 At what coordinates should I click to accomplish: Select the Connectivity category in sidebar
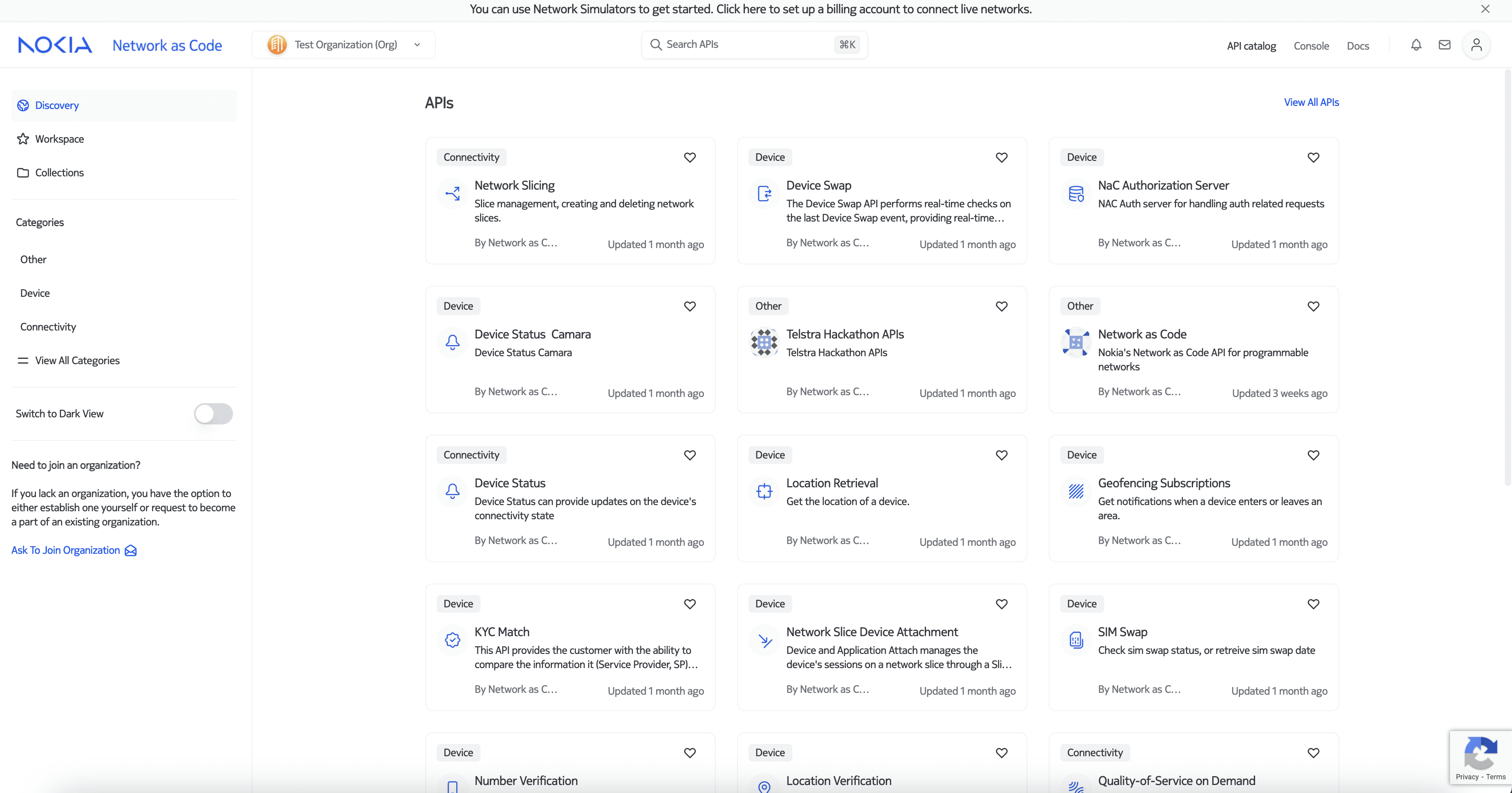48,327
